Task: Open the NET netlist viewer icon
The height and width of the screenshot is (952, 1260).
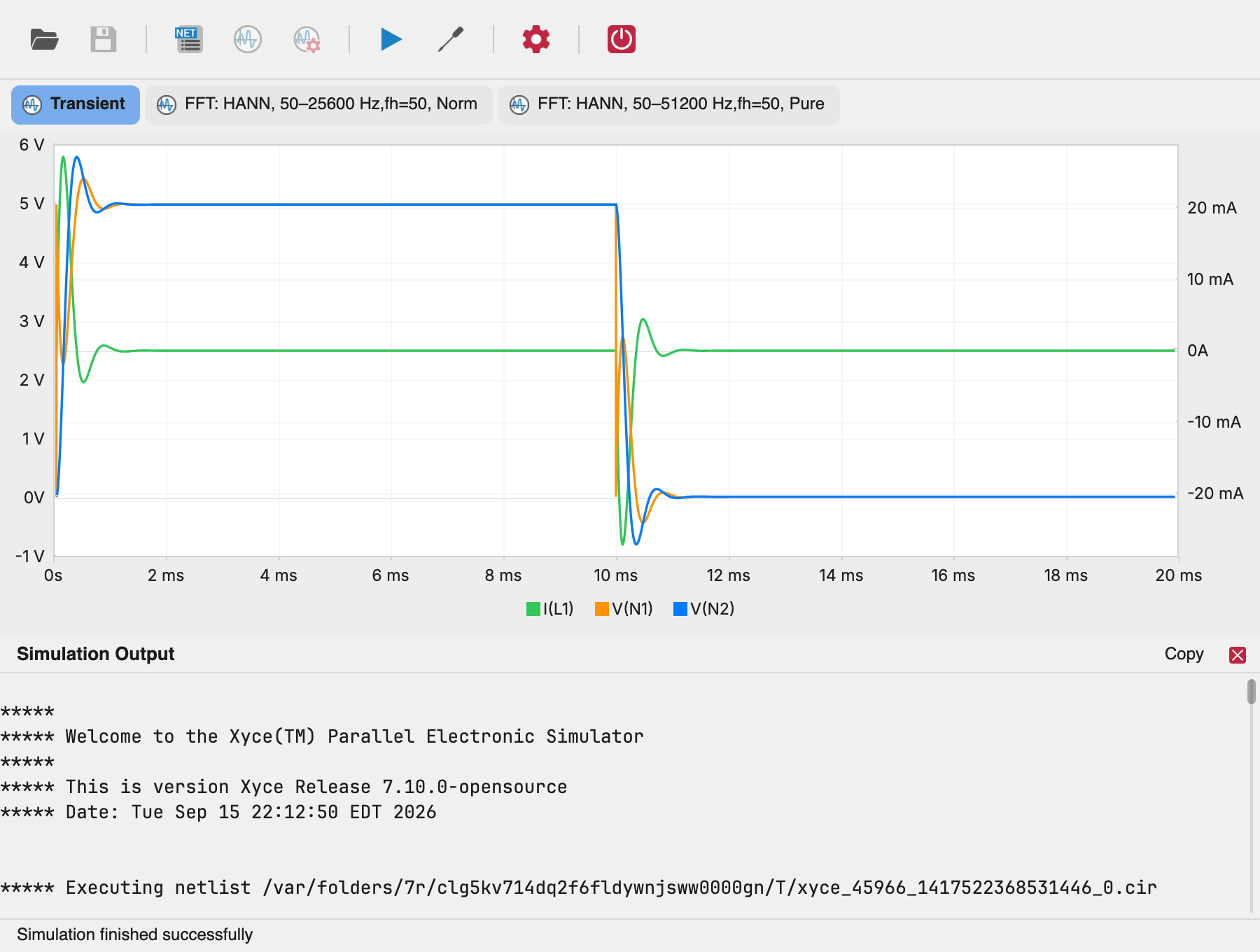Action: [189, 39]
